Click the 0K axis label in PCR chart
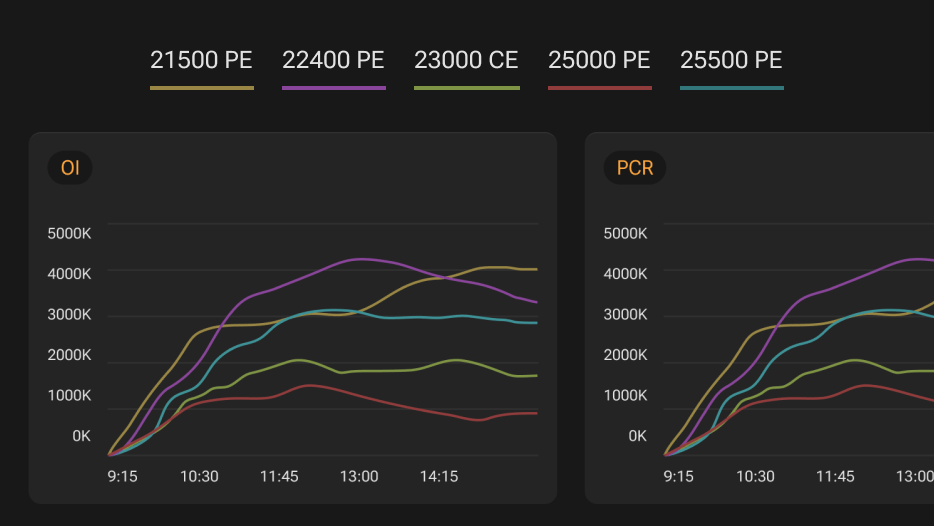The width and height of the screenshot is (934, 526). [637, 436]
